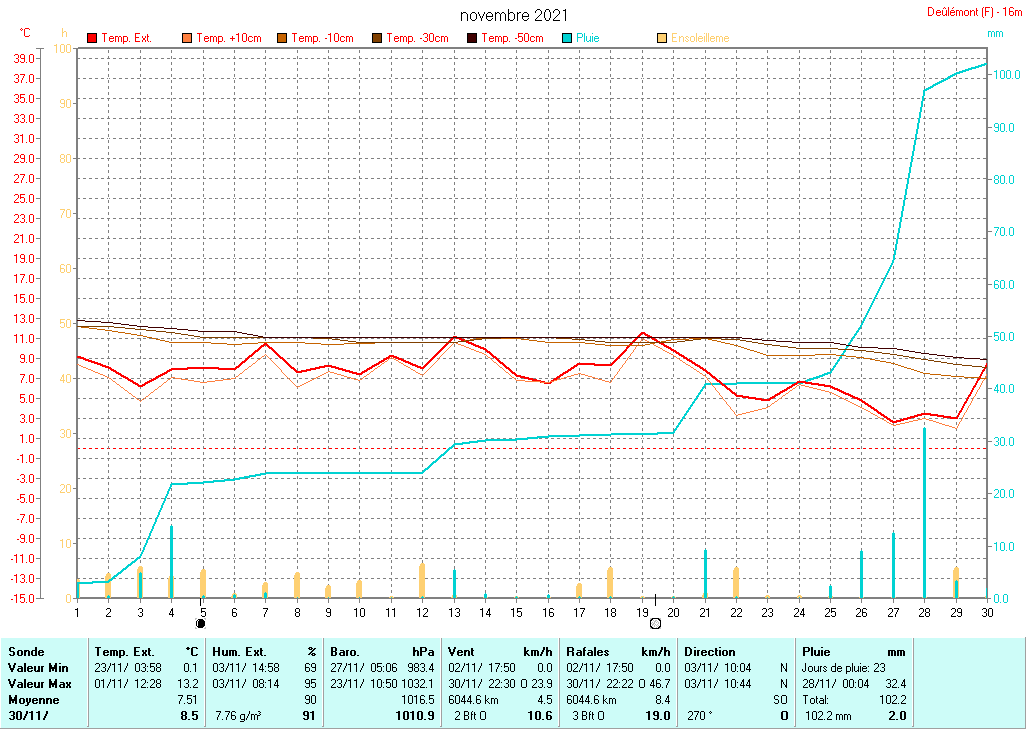The image size is (1026, 729).
Task: Click the Valeur Max row label
Action: [x=36, y=682]
